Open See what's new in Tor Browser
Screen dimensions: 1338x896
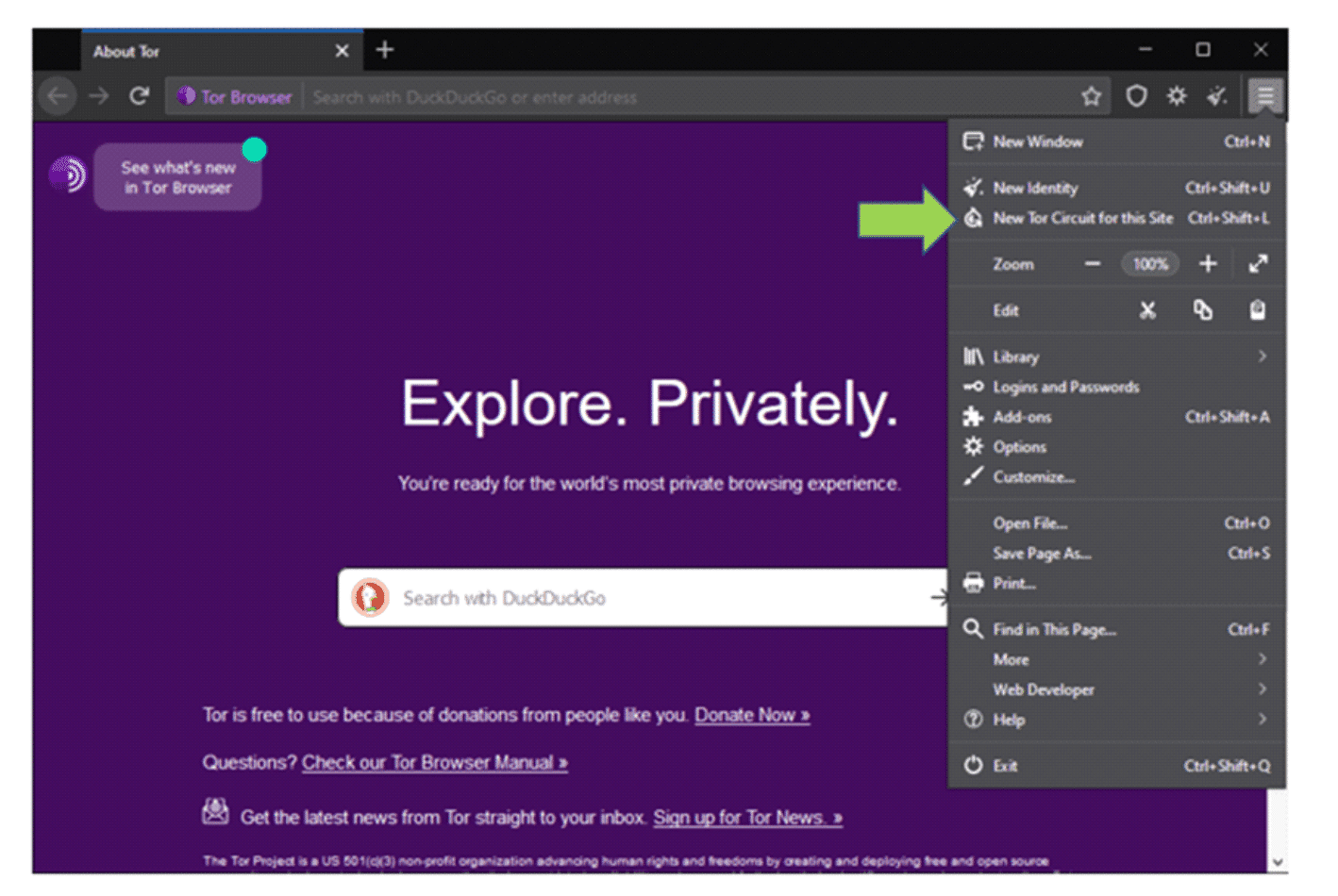177,177
